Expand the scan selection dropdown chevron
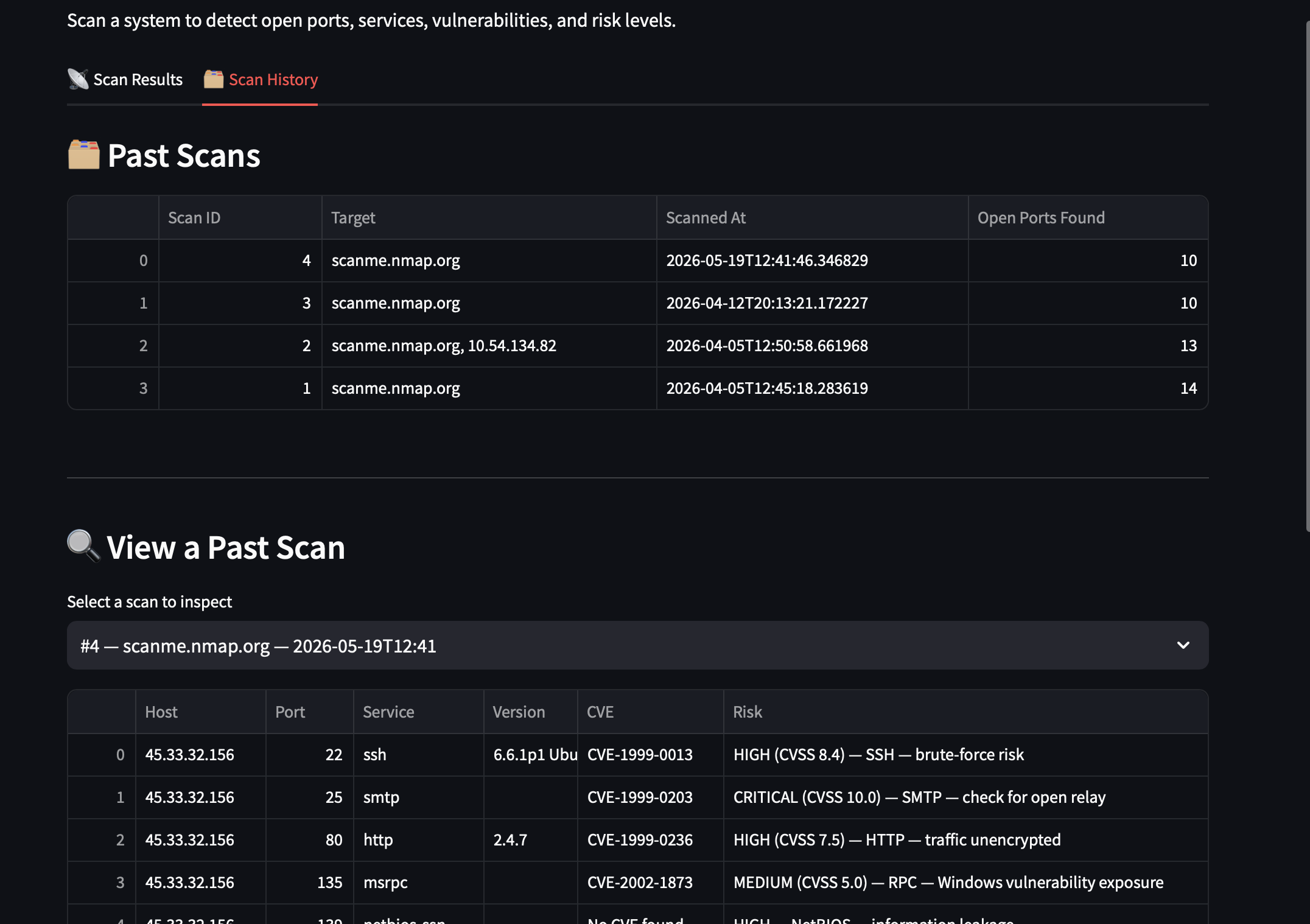The width and height of the screenshot is (1310, 924). [x=1183, y=645]
